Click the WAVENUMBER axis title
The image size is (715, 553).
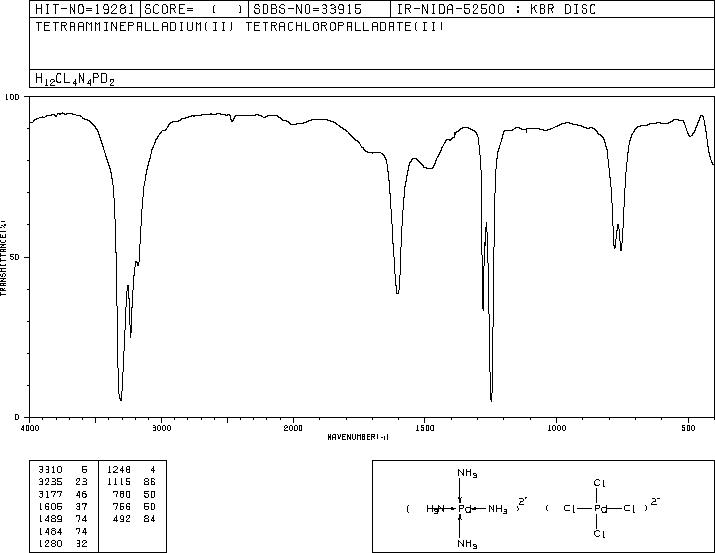[358, 437]
